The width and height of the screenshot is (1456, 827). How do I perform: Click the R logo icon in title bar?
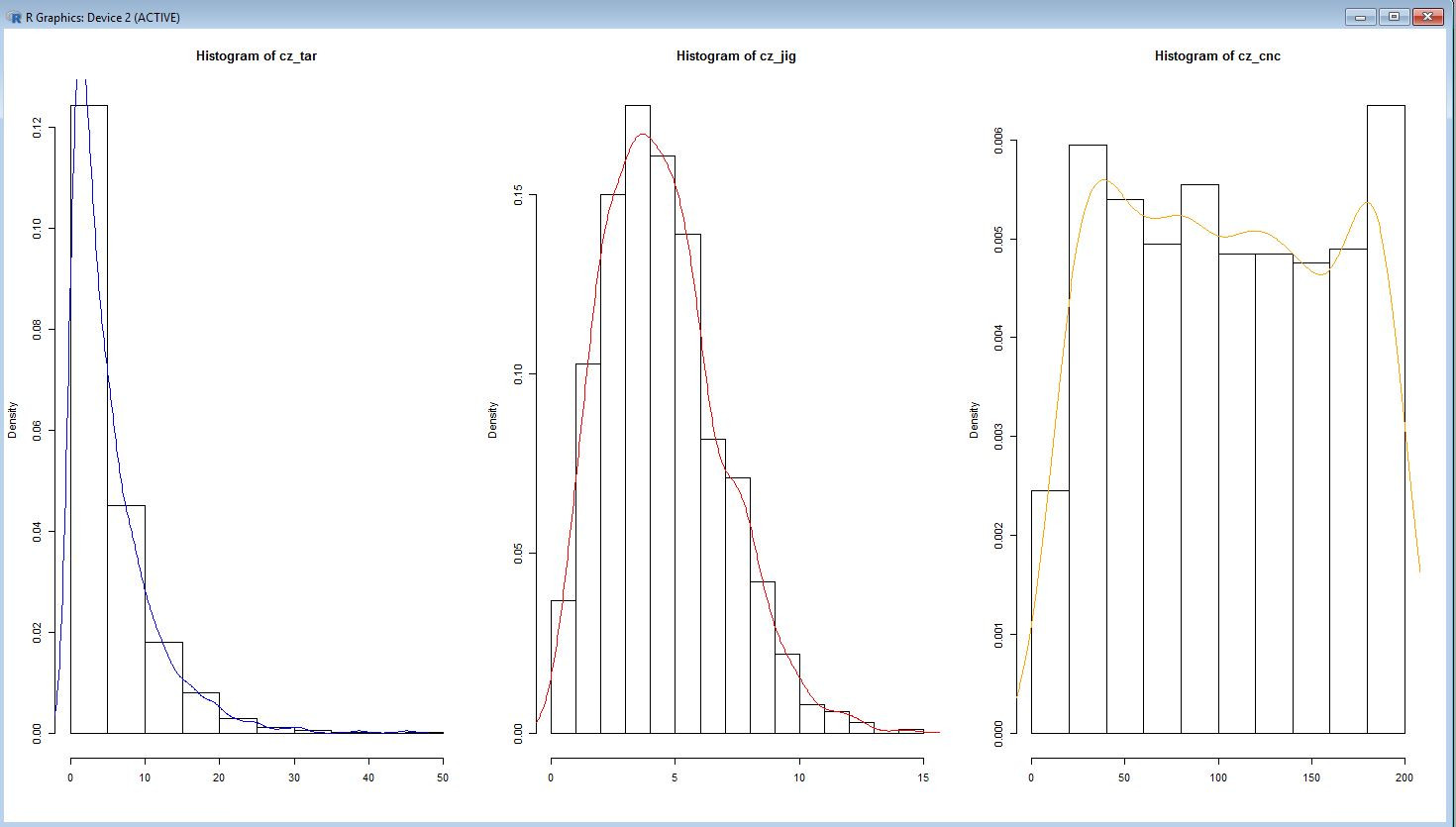tap(14, 17)
